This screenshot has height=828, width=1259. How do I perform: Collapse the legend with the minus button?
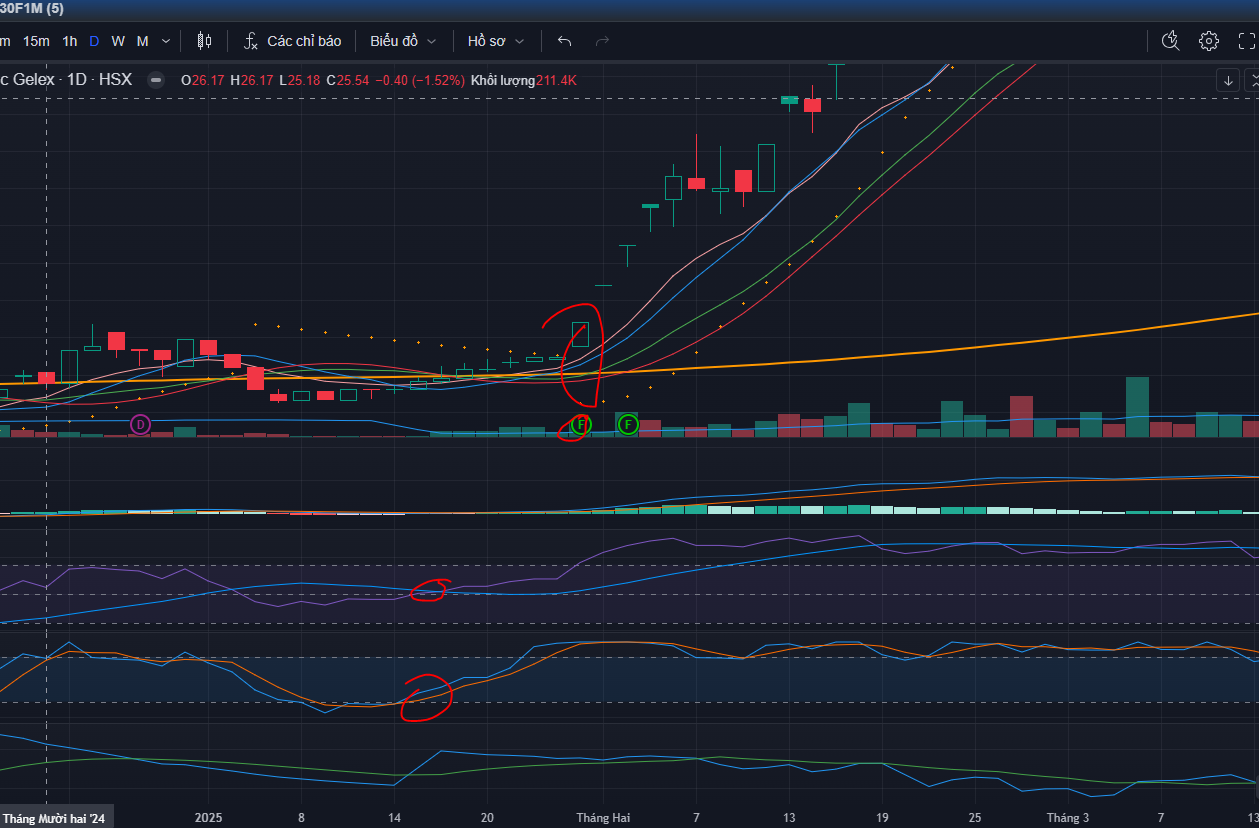tap(156, 80)
